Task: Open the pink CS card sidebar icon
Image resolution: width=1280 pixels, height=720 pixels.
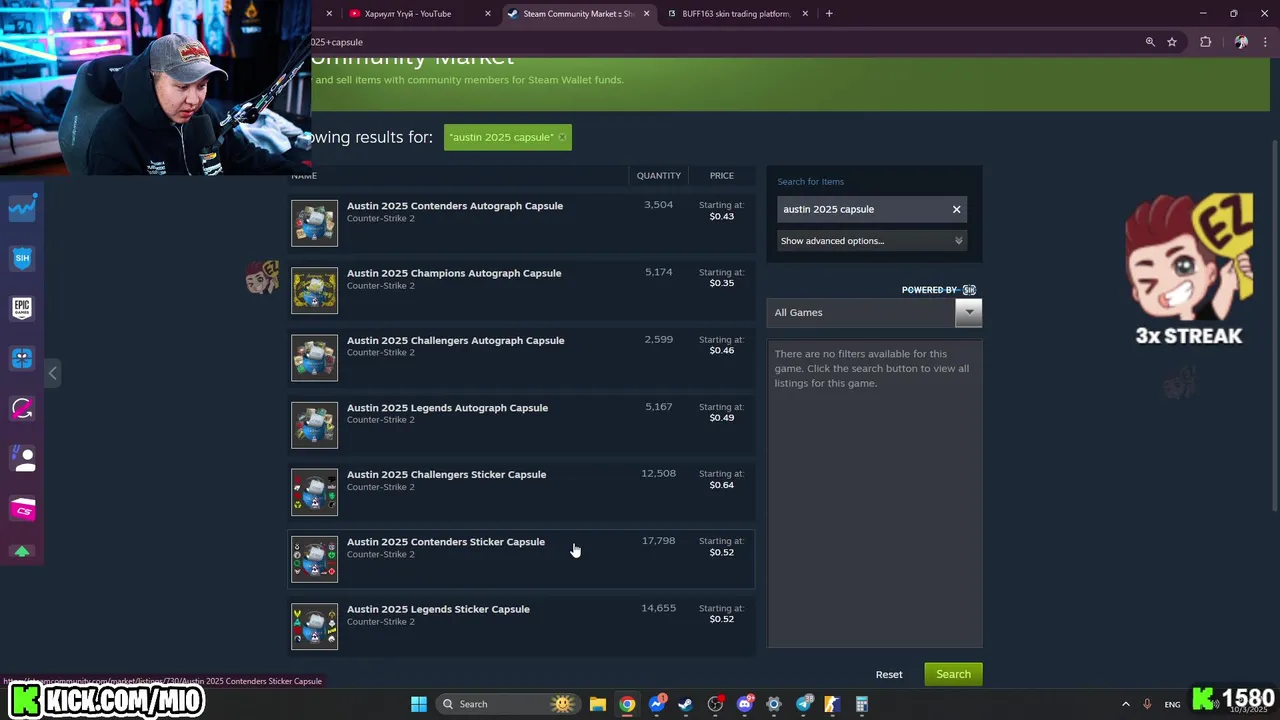Action: (x=22, y=510)
